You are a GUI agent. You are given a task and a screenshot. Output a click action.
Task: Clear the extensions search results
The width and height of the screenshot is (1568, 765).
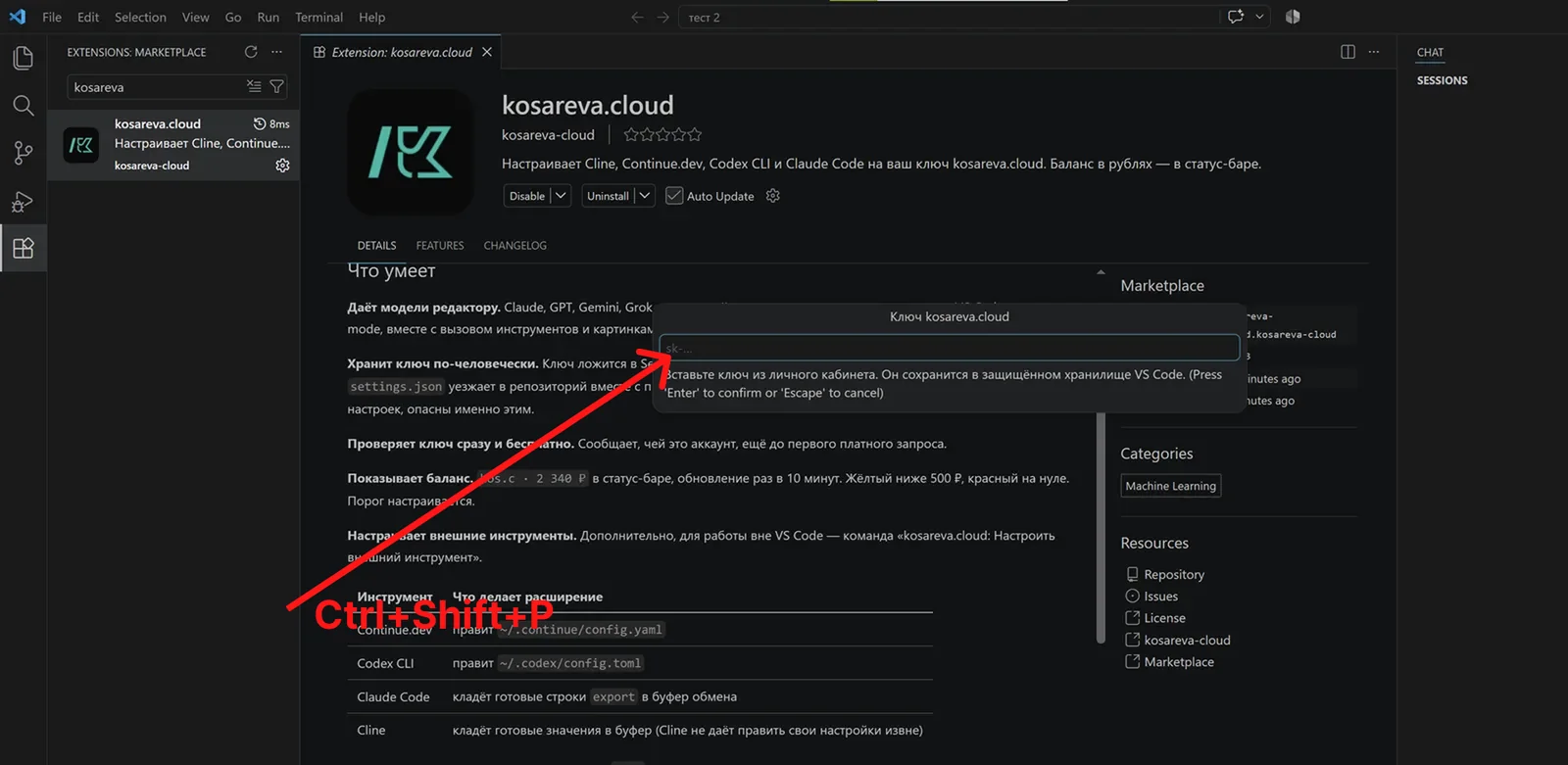click(254, 86)
